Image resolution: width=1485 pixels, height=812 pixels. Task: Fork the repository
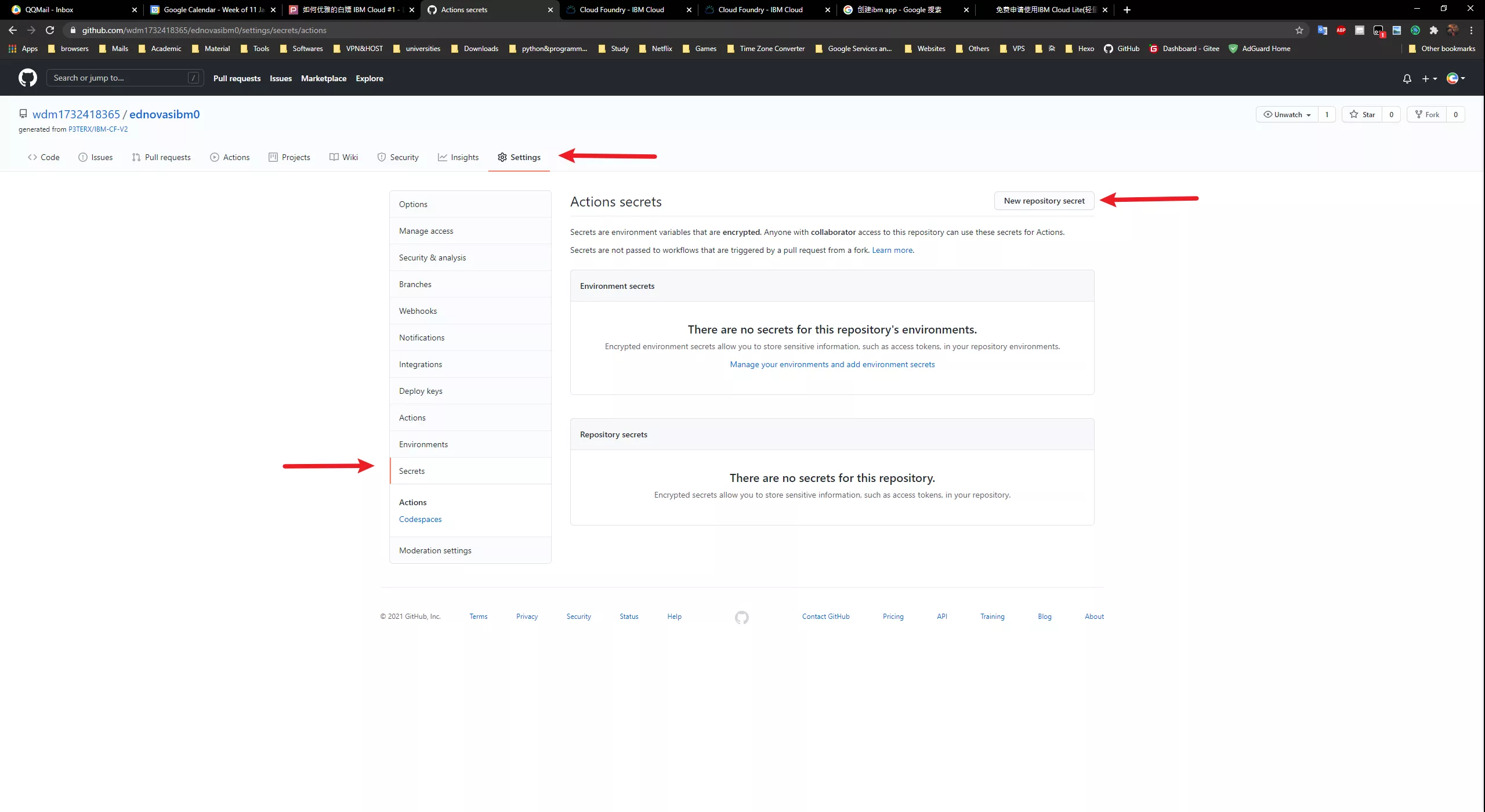tap(1426, 114)
